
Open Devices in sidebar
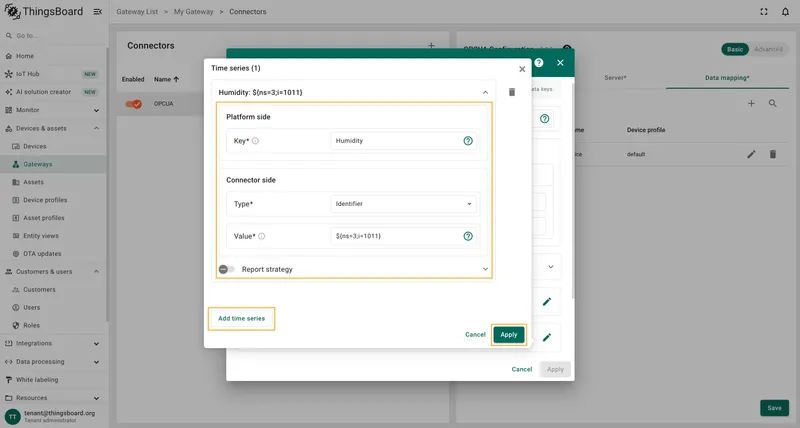[x=54, y=146]
